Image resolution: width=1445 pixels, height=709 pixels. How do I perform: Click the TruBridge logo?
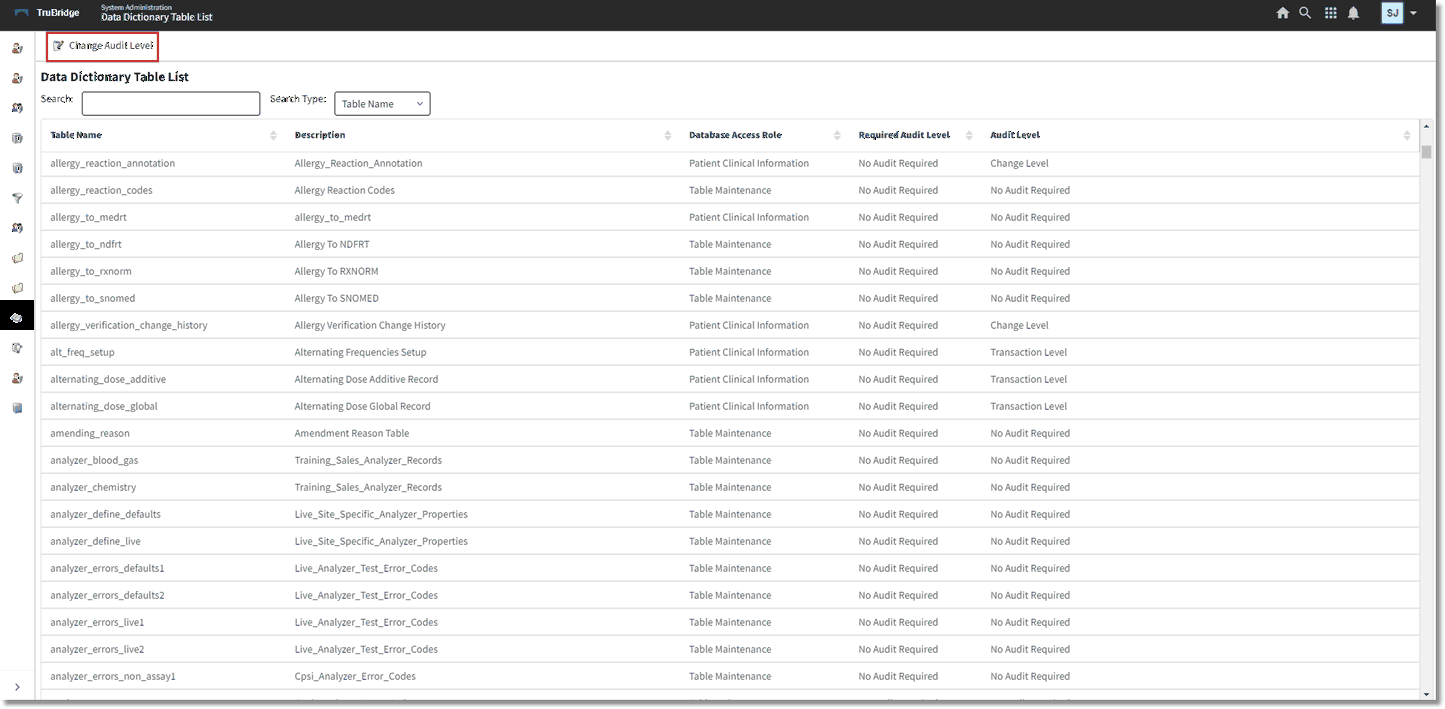47,13
